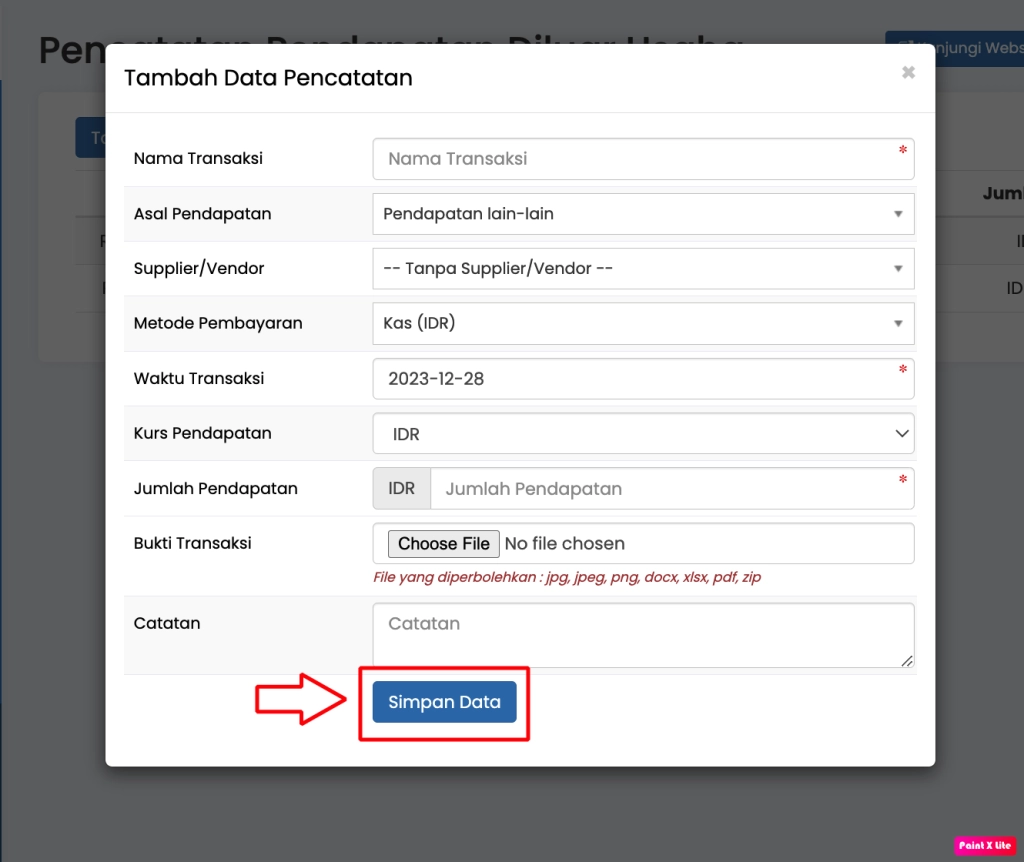Close the Tambah Data Pencatatan dialog

tap(908, 73)
